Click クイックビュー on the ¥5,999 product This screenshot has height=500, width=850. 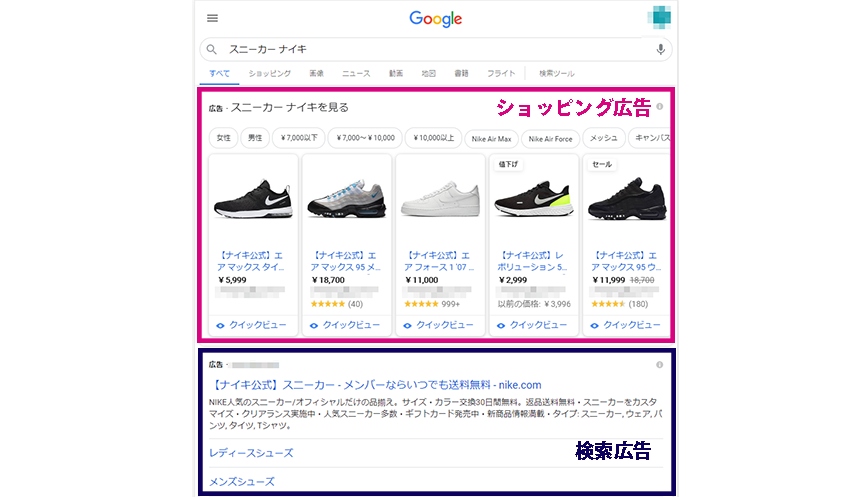coord(253,325)
